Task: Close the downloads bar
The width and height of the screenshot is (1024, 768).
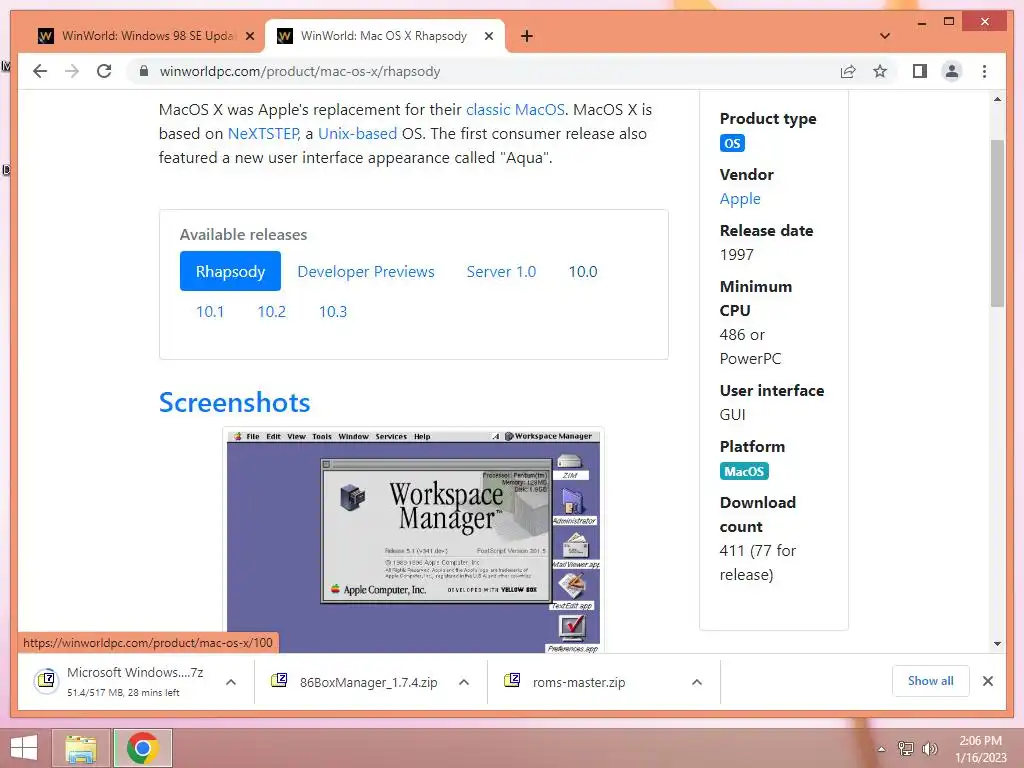Action: click(x=987, y=681)
